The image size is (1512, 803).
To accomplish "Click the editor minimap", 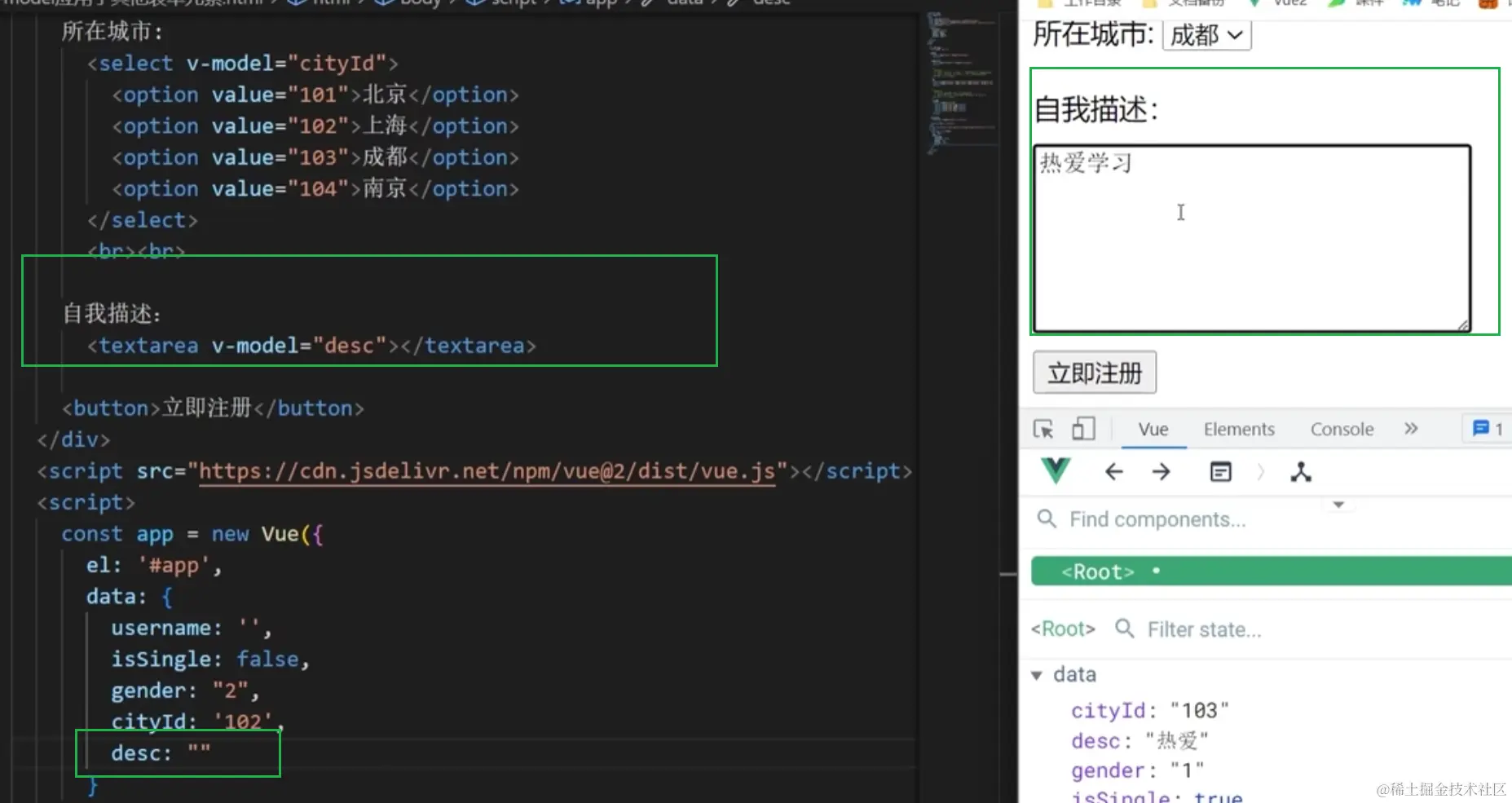I will [x=962, y=82].
